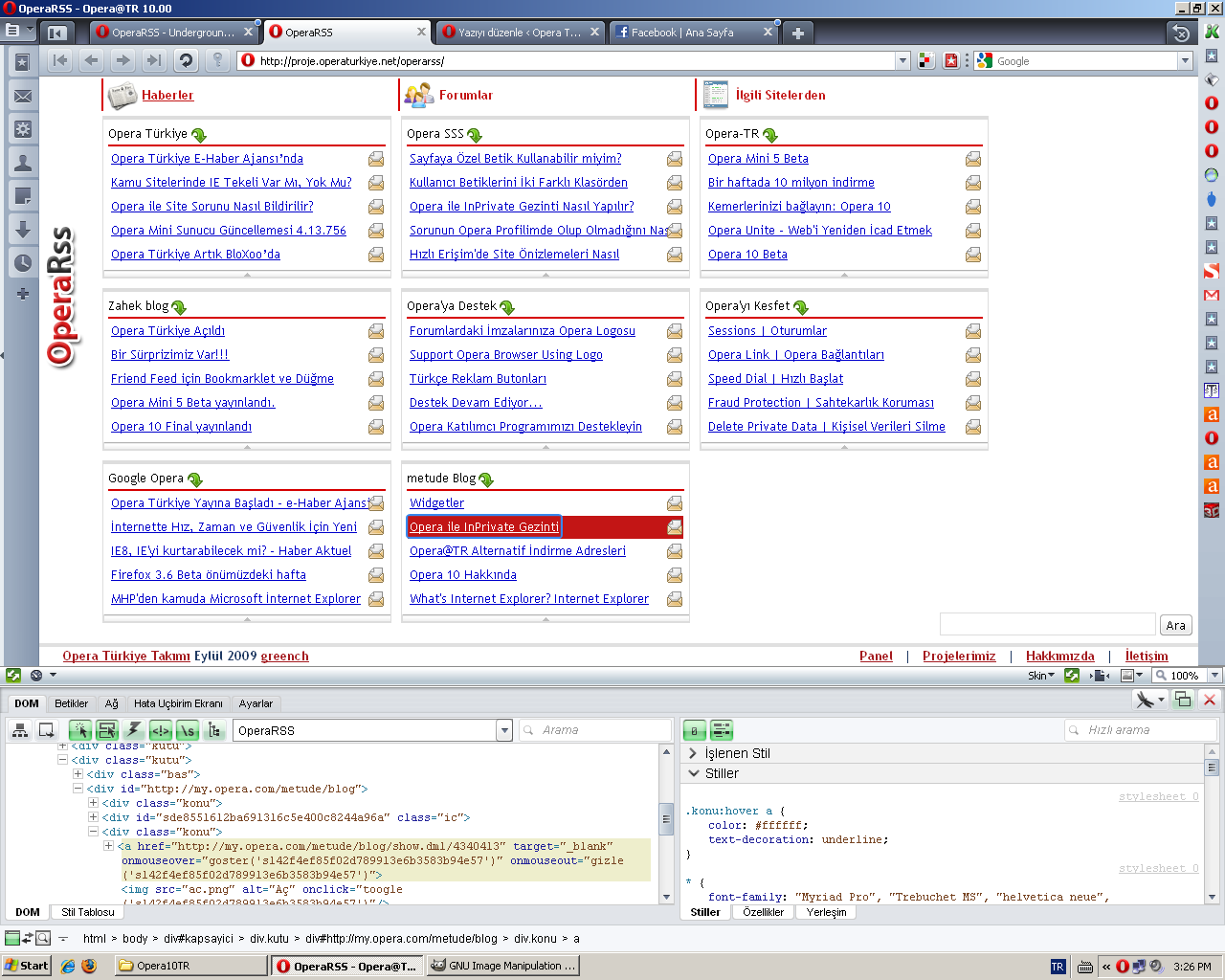This screenshot has width=1225, height=980.
Task: Click the Fast Forward navigation button
Action: [x=154, y=60]
